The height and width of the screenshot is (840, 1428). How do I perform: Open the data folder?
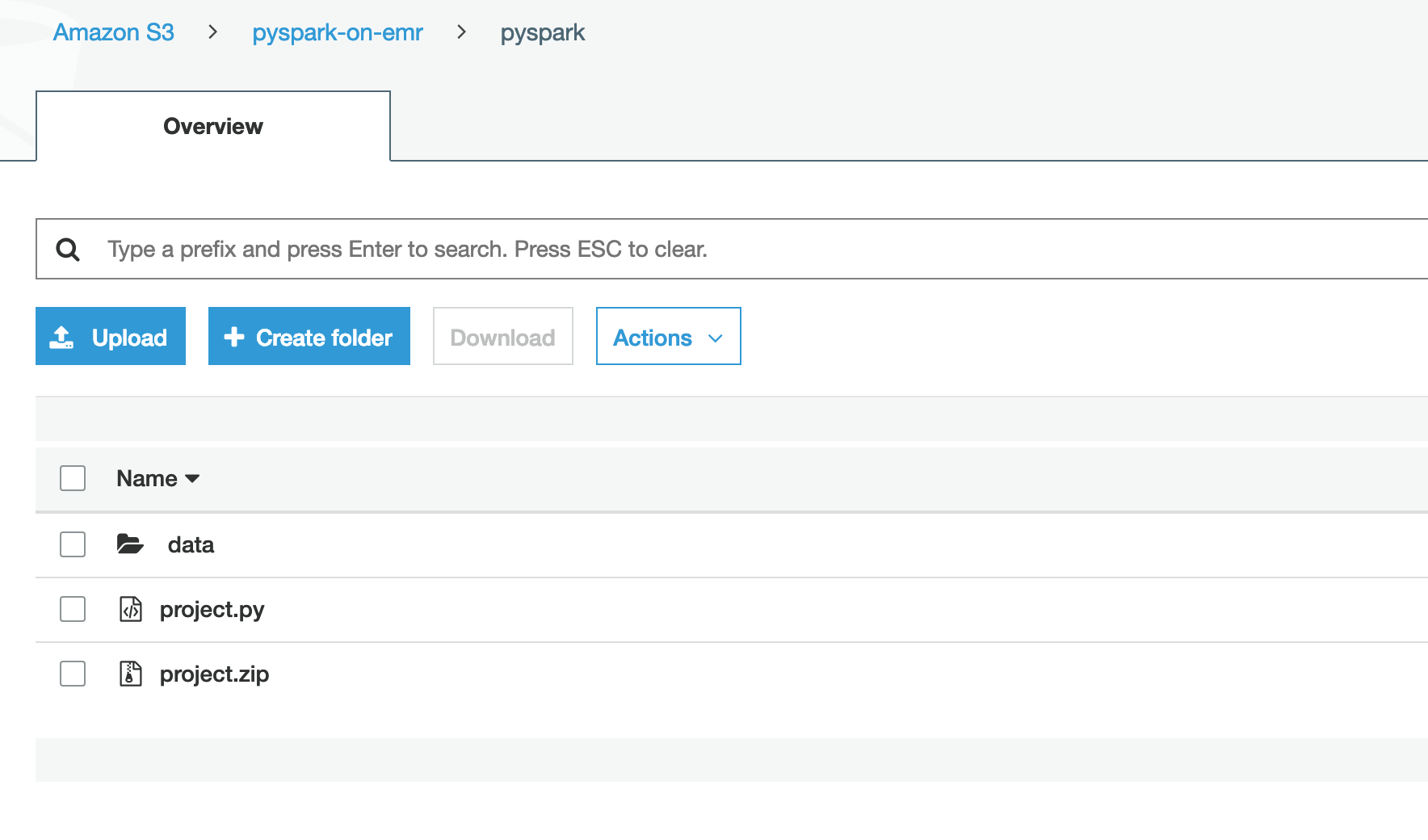point(190,544)
